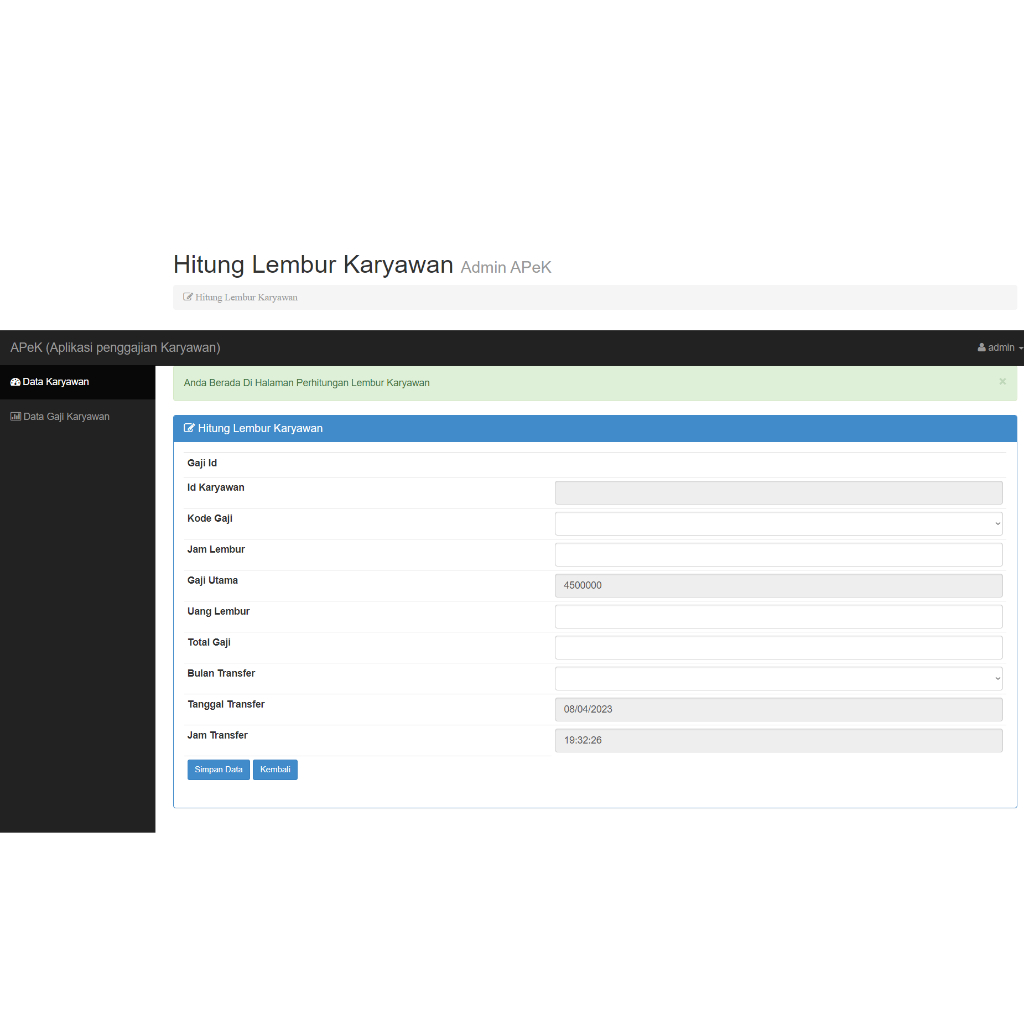Open Data Gaji Karyawan in the sidebar

66,417
